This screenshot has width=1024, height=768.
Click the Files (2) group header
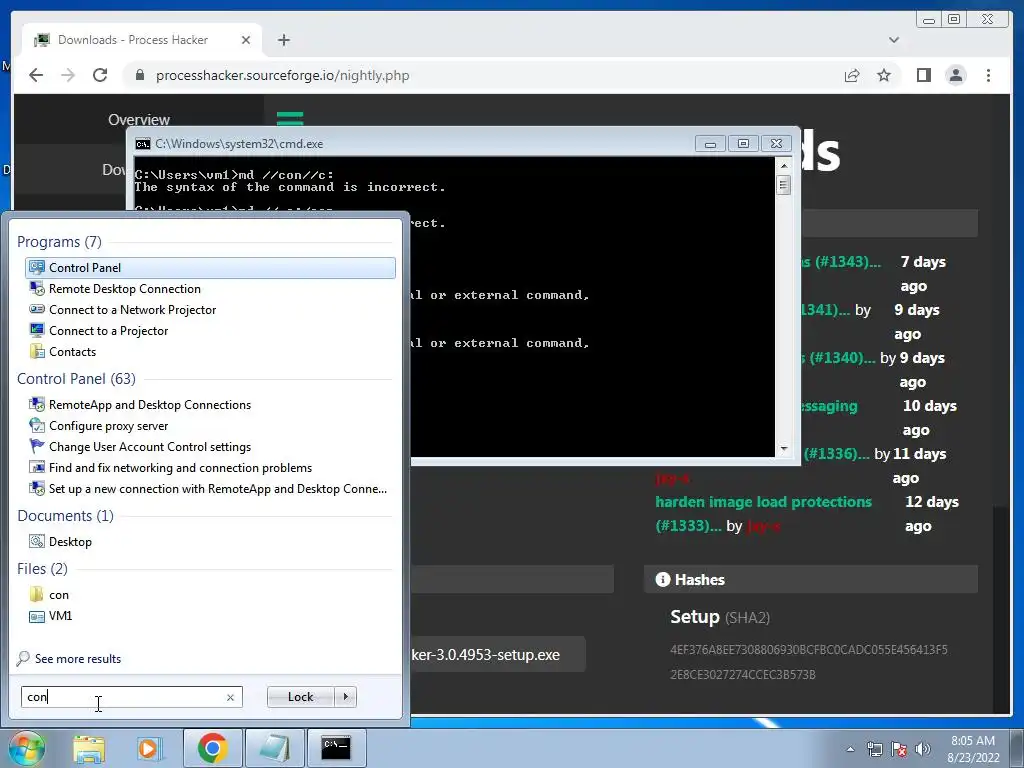pyautogui.click(x=42, y=569)
